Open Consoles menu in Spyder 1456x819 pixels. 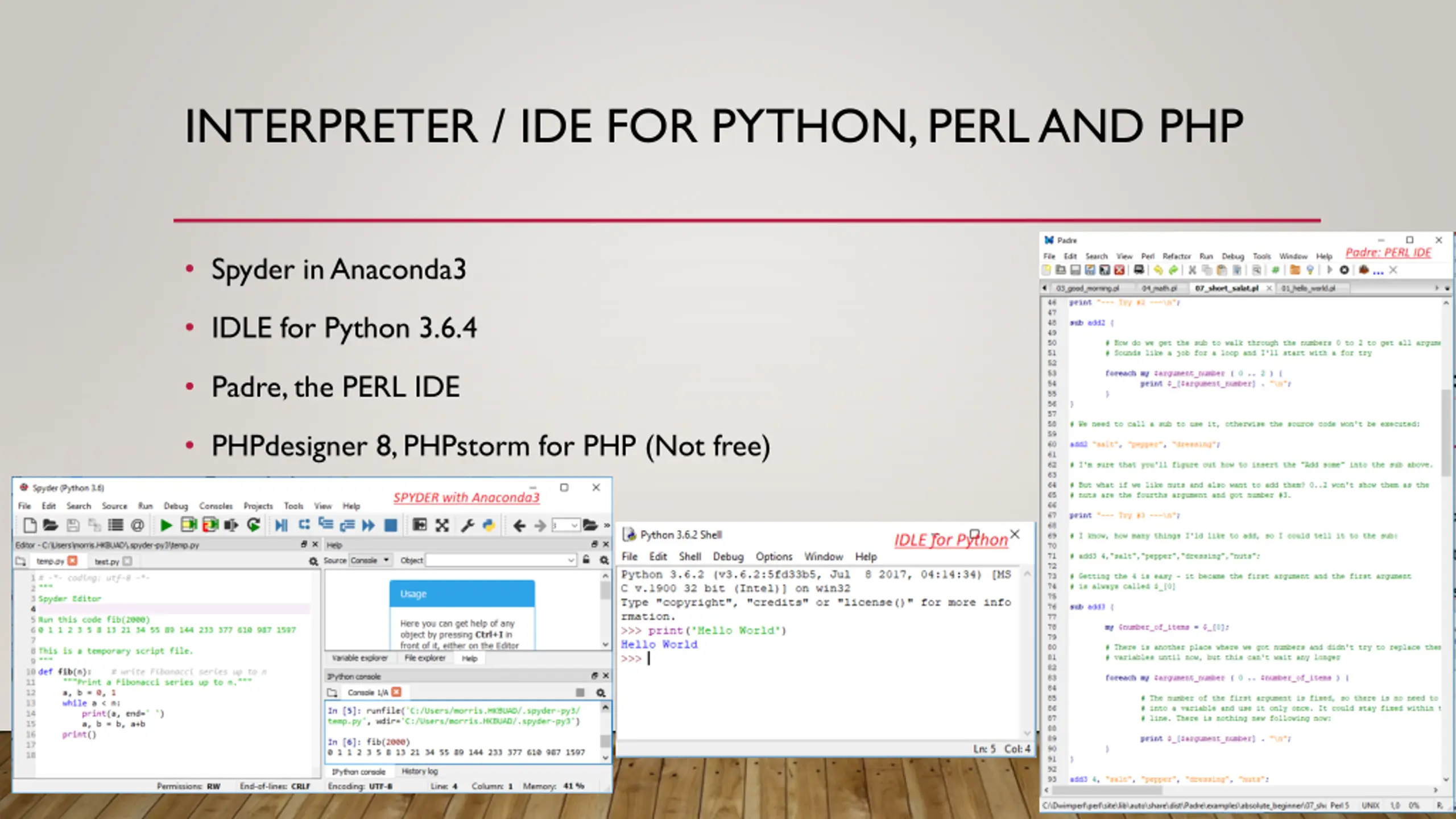point(216,506)
